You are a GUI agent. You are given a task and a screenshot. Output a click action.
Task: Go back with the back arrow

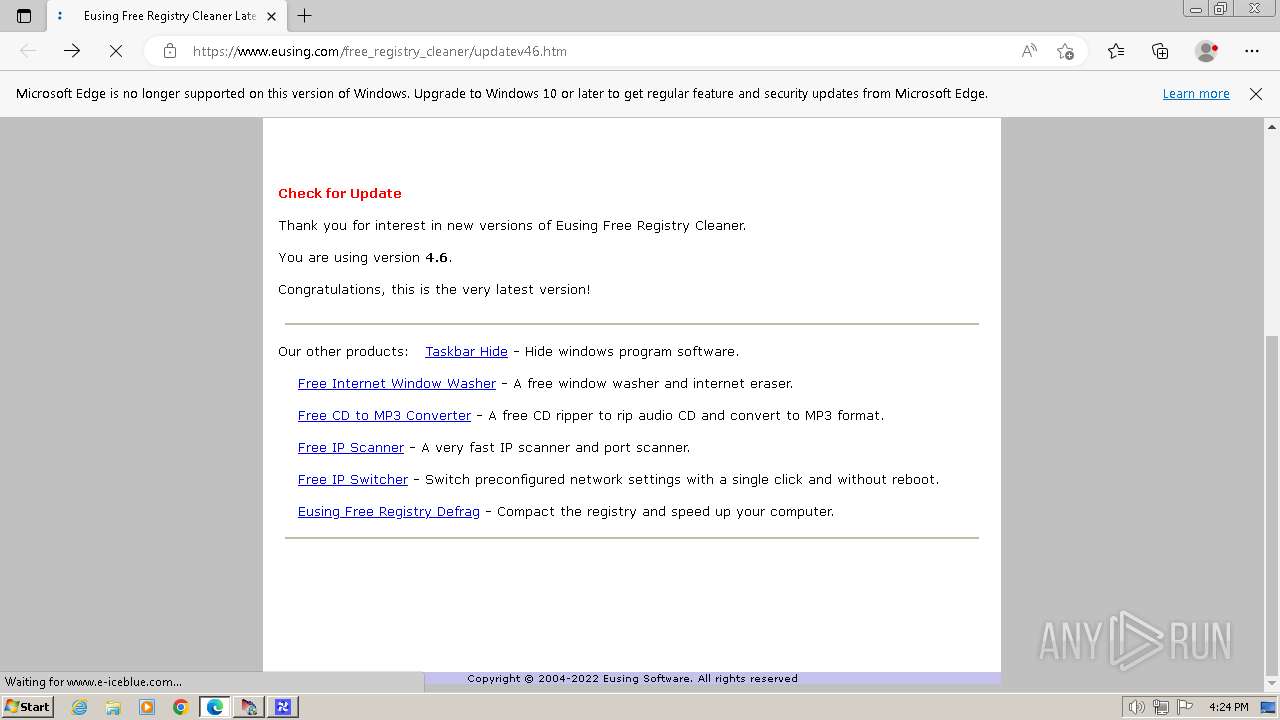click(28, 51)
